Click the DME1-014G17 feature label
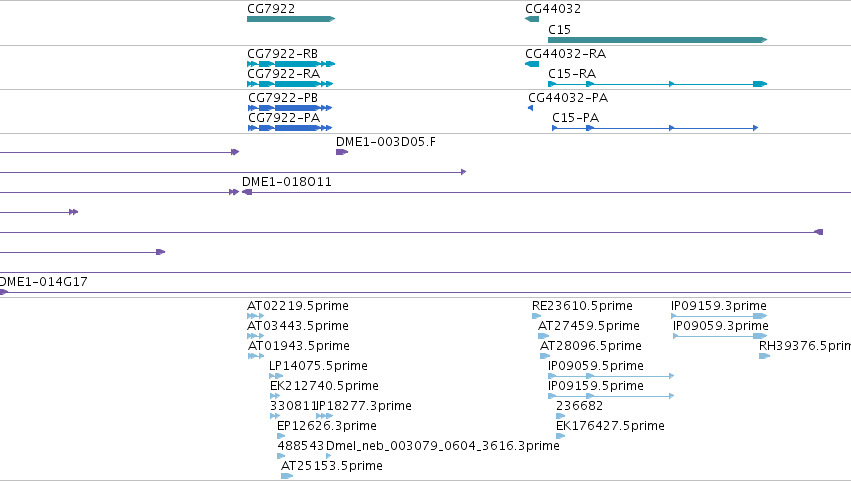 pyautogui.click(x=43, y=282)
